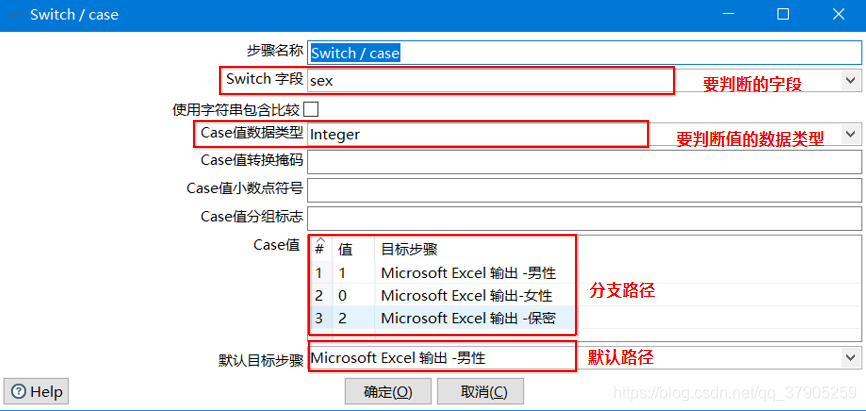Click the value cell 2 in row 3
The width and height of the screenshot is (866, 411).
[x=353, y=318]
